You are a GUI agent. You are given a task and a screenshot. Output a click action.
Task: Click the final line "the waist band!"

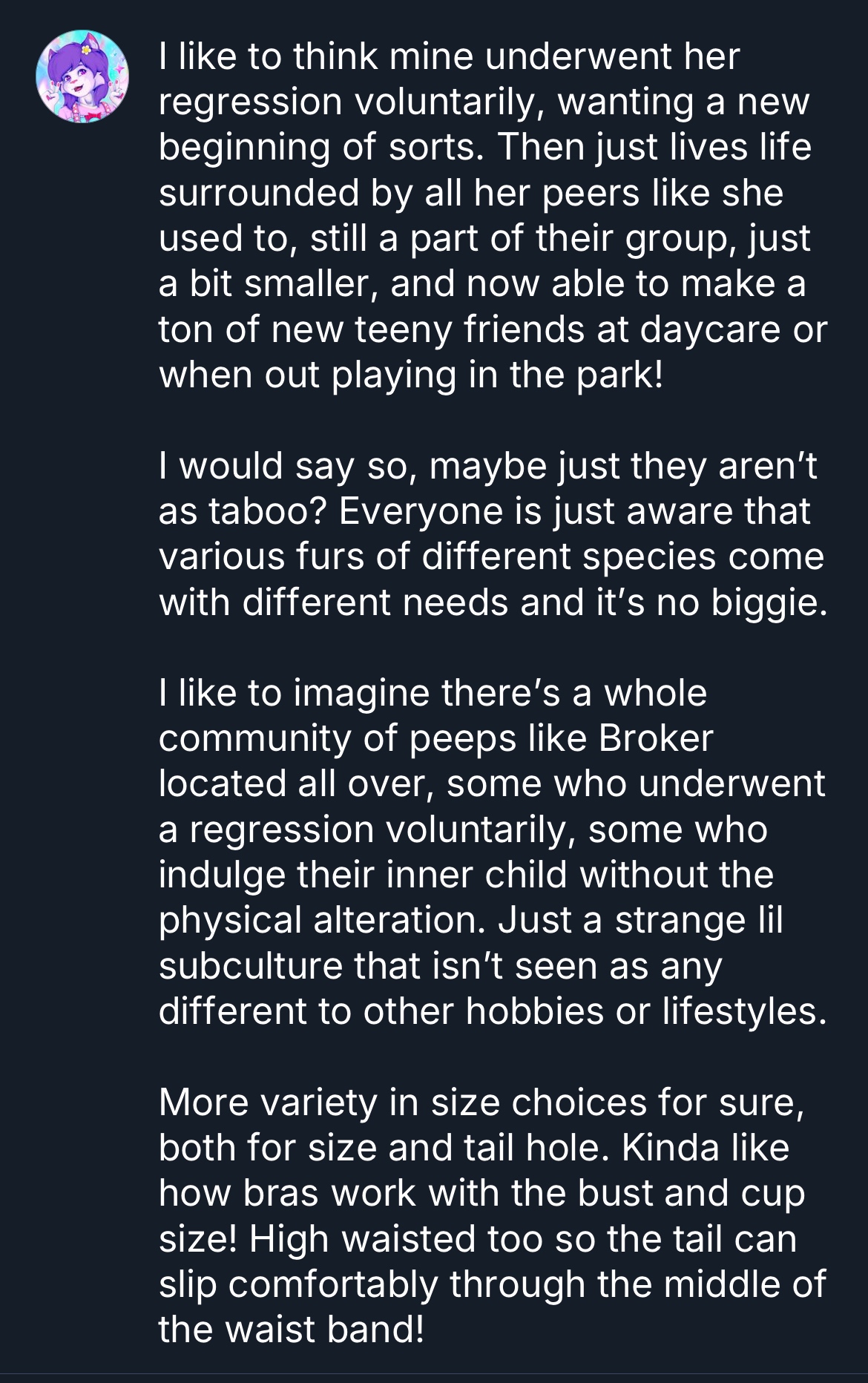pos(292,1329)
